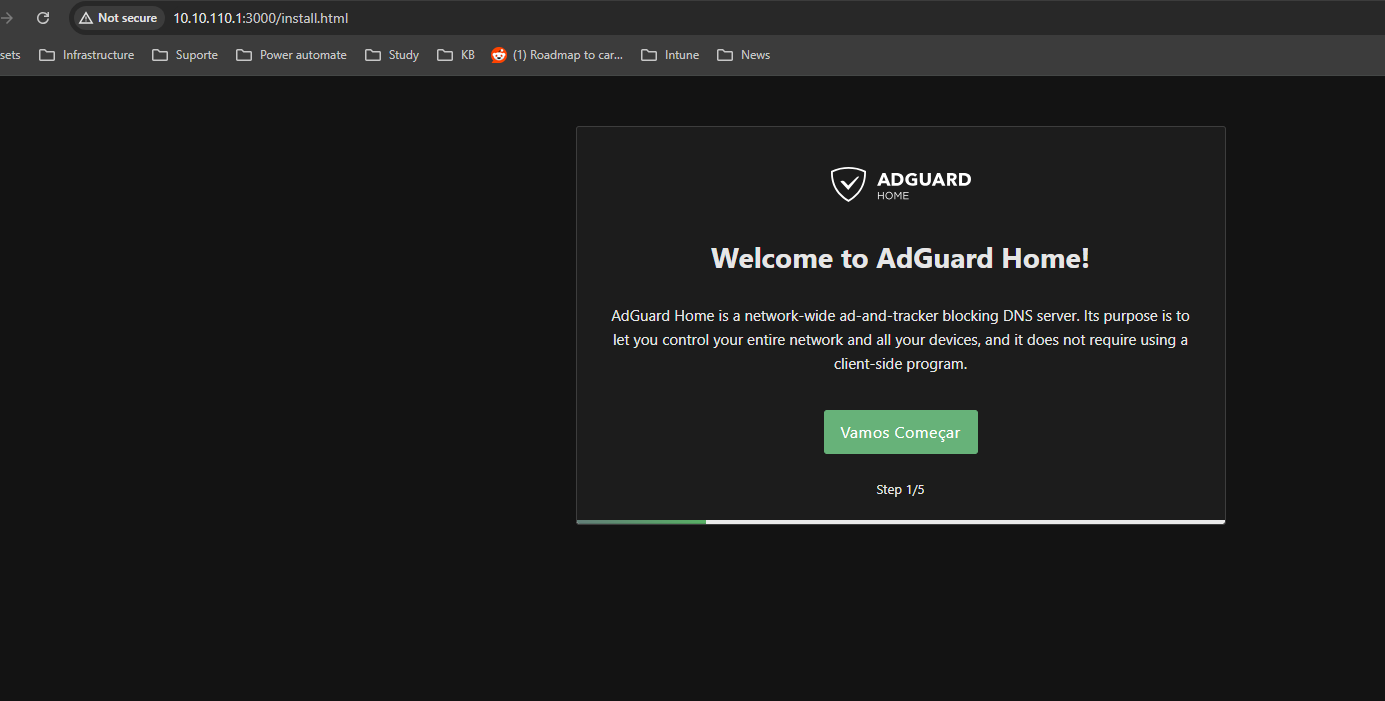Click the AdGuard Home shield logo
The image size is (1385, 701).
point(848,184)
